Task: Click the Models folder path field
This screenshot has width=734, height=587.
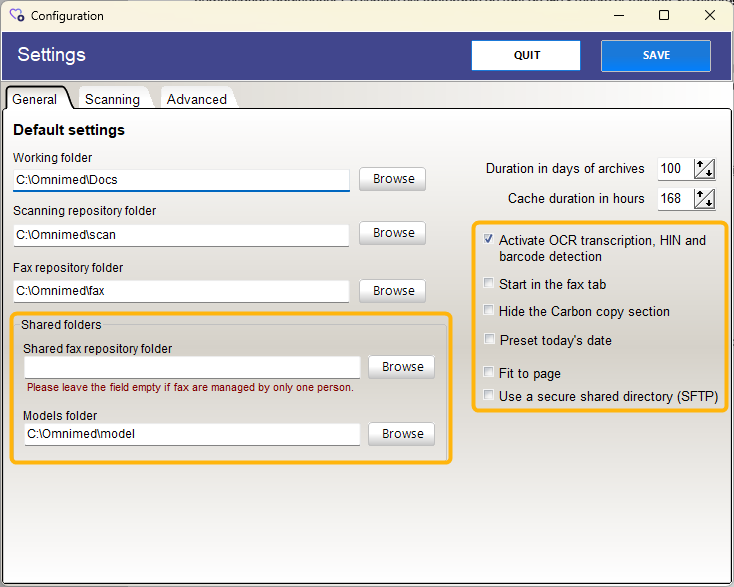Action: 192,434
